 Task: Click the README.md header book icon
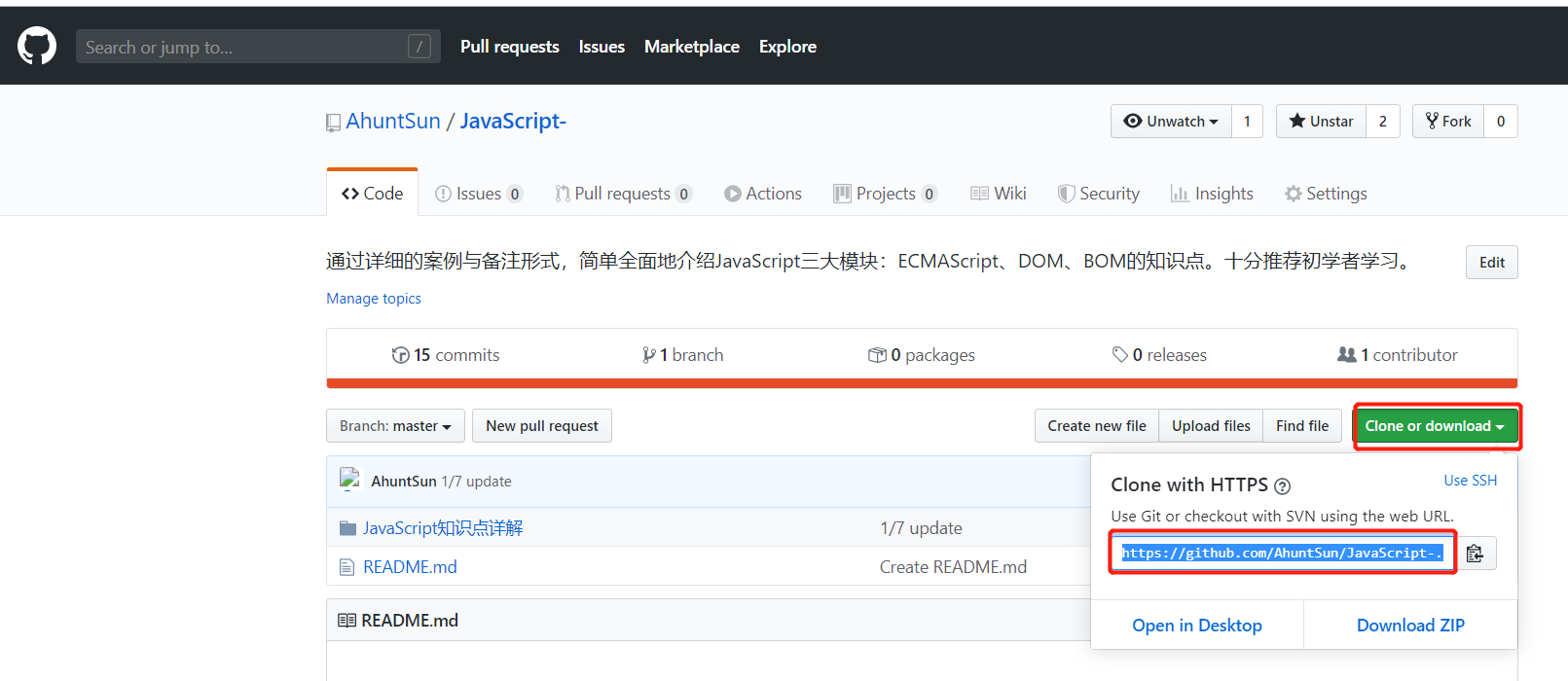pos(346,621)
